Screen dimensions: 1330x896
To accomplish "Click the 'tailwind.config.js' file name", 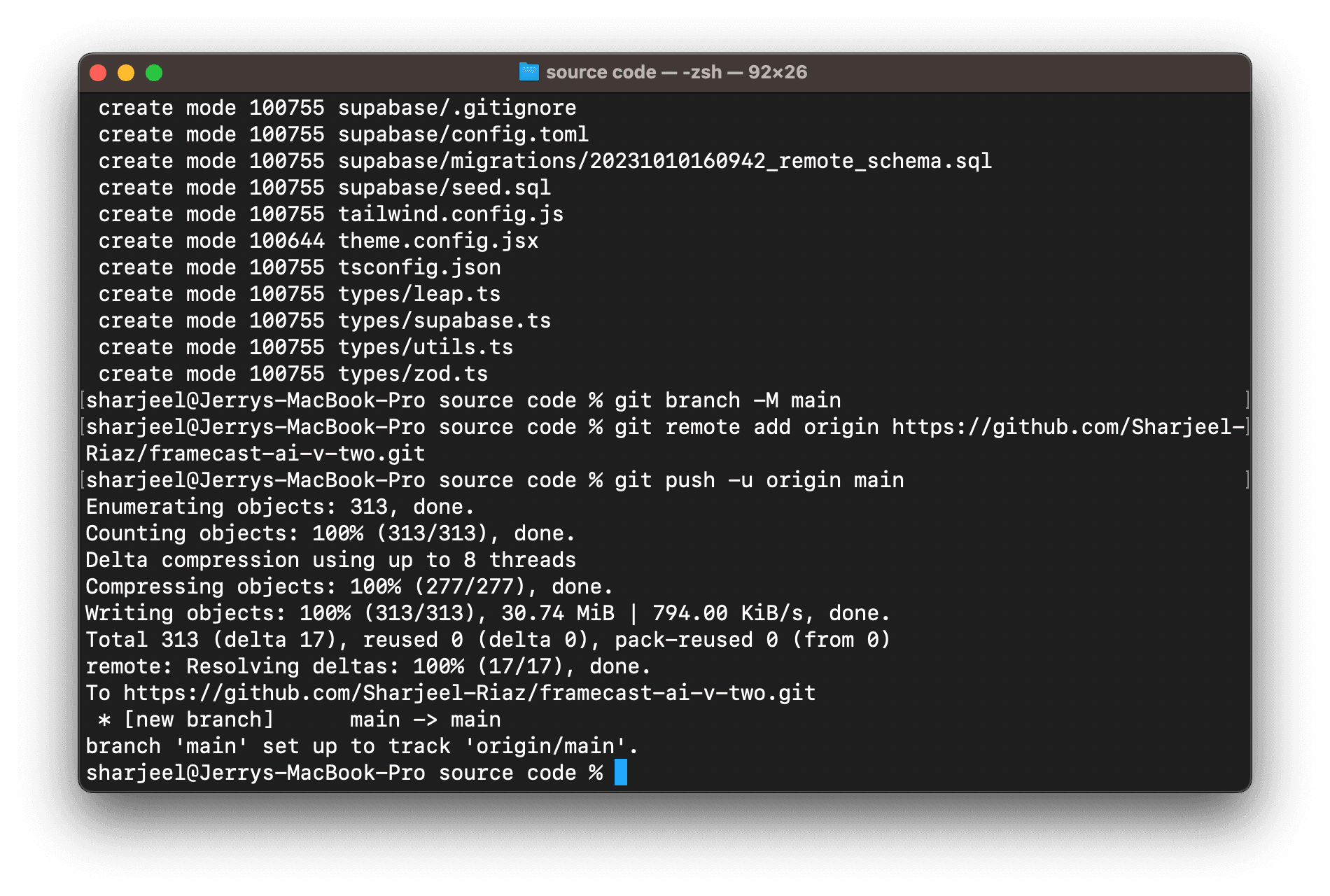I will 451,214.
